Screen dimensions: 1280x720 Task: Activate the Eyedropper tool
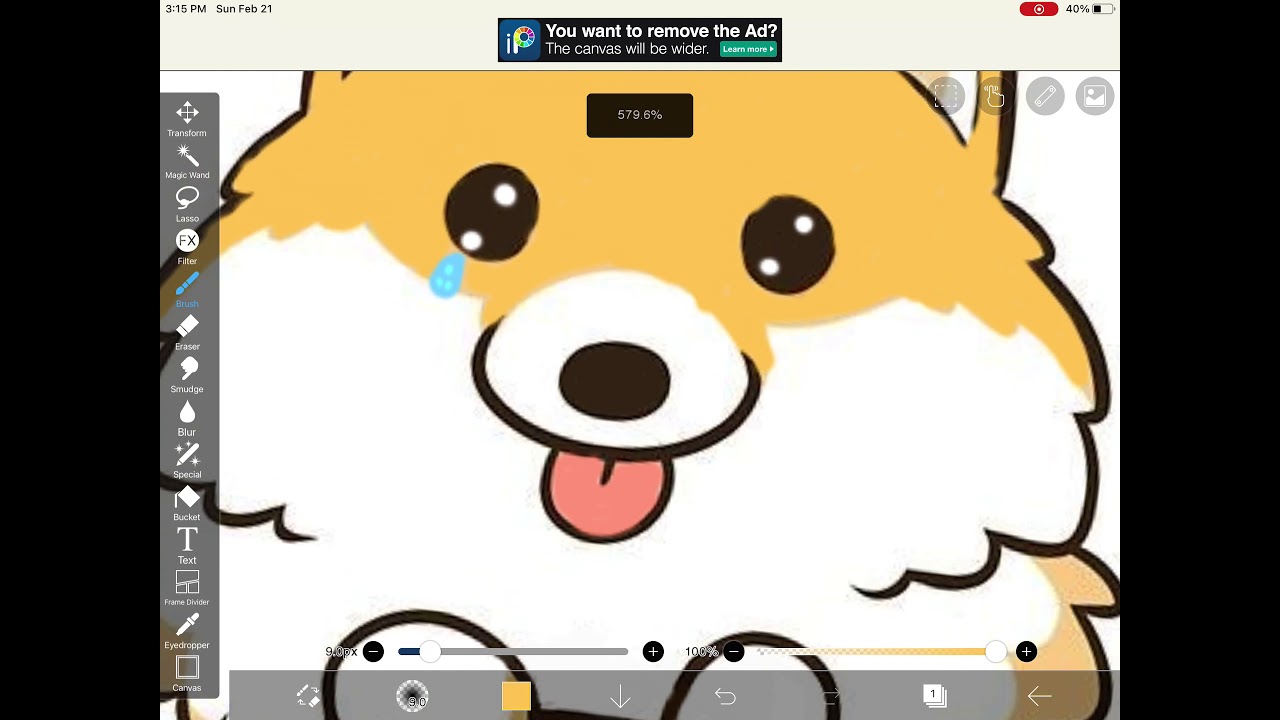pos(187,632)
